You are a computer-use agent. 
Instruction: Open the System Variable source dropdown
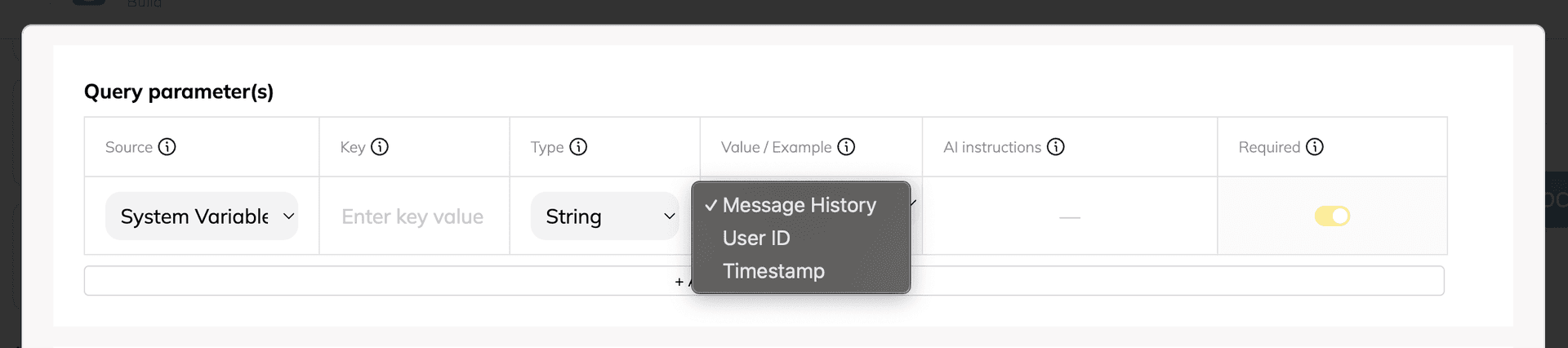coord(202,216)
